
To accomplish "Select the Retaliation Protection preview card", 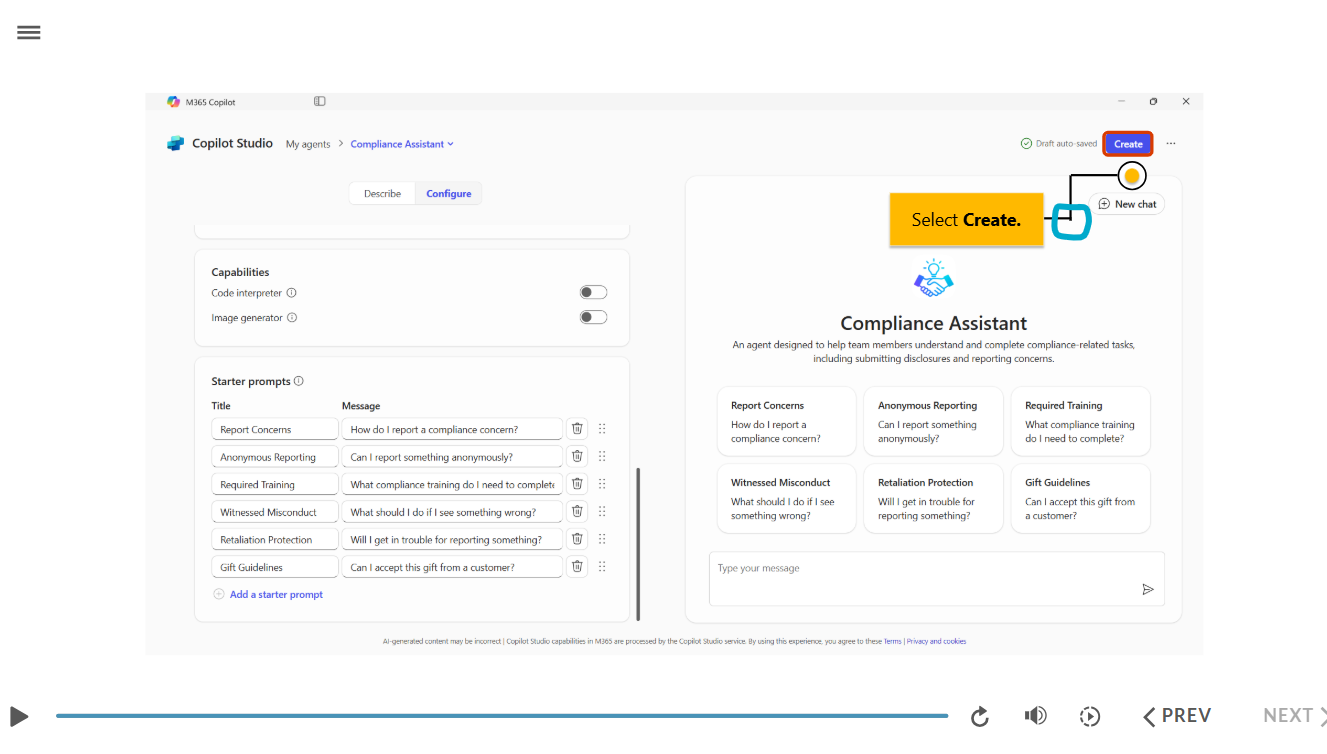I will 933,498.
